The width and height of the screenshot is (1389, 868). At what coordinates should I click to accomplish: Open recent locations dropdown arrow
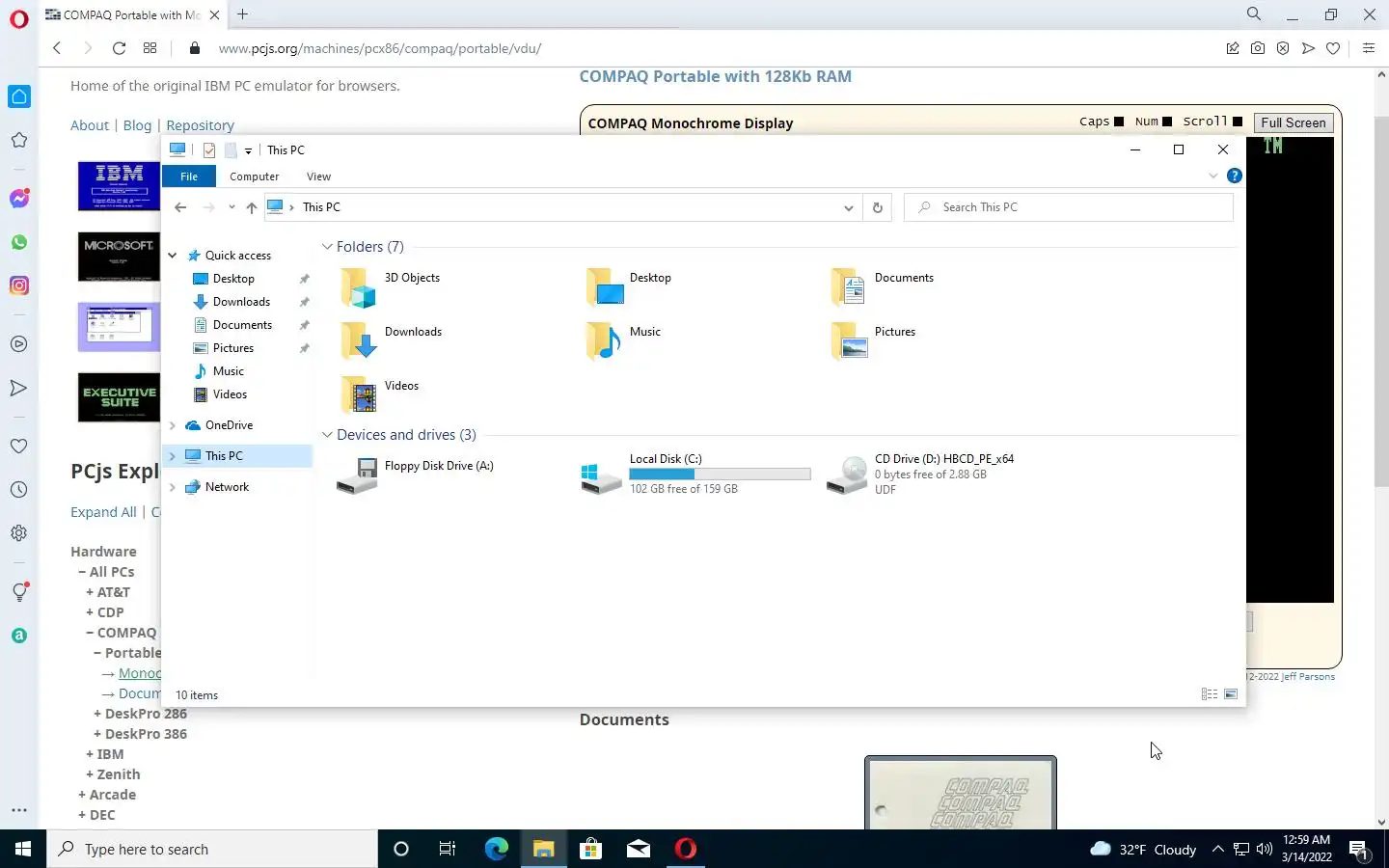point(231,207)
